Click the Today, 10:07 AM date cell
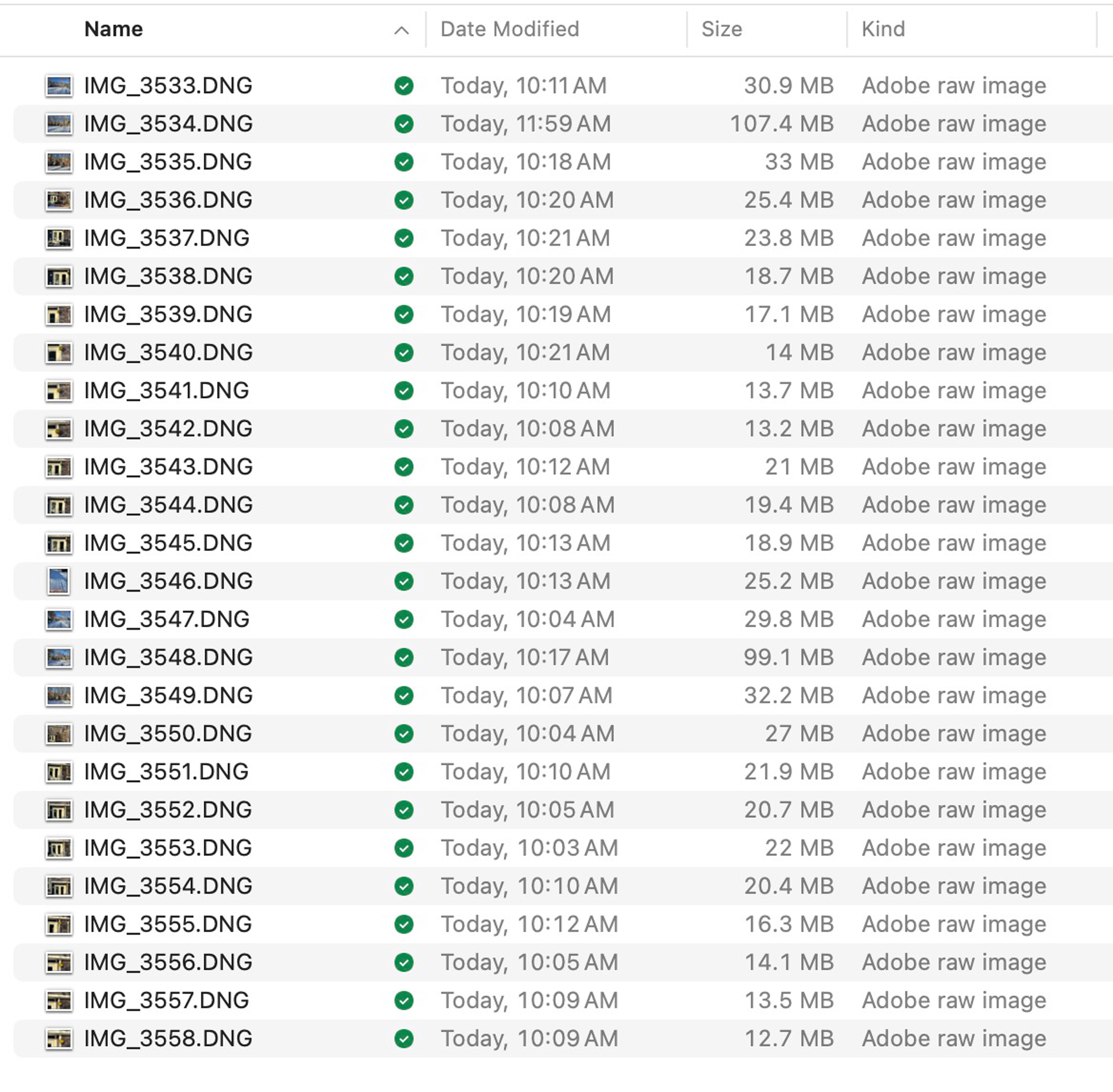Image resolution: width=1113 pixels, height=1092 pixels. (526, 696)
